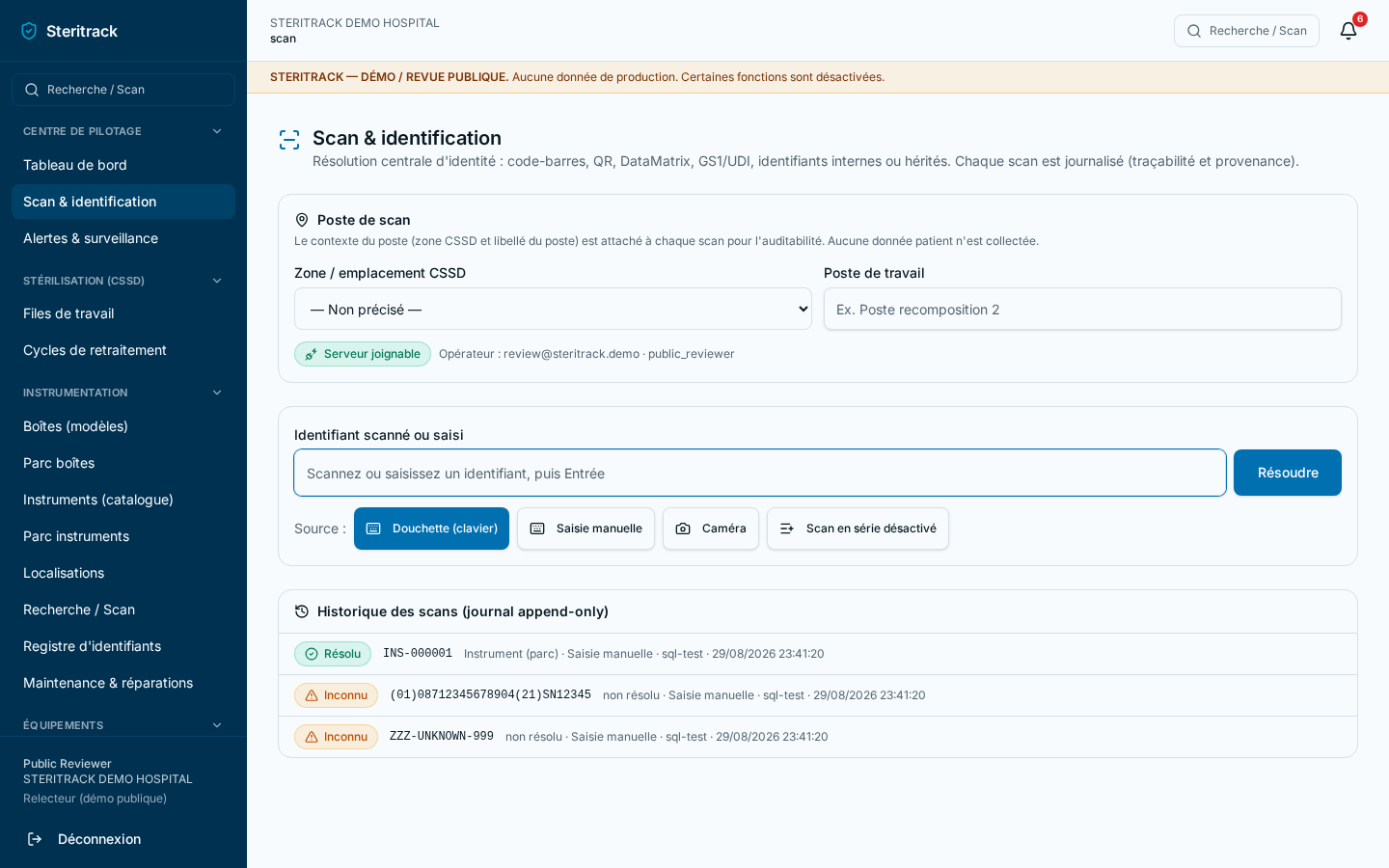Click the history clock icon in Historique header
This screenshot has height=868, width=1389.
[x=302, y=611]
